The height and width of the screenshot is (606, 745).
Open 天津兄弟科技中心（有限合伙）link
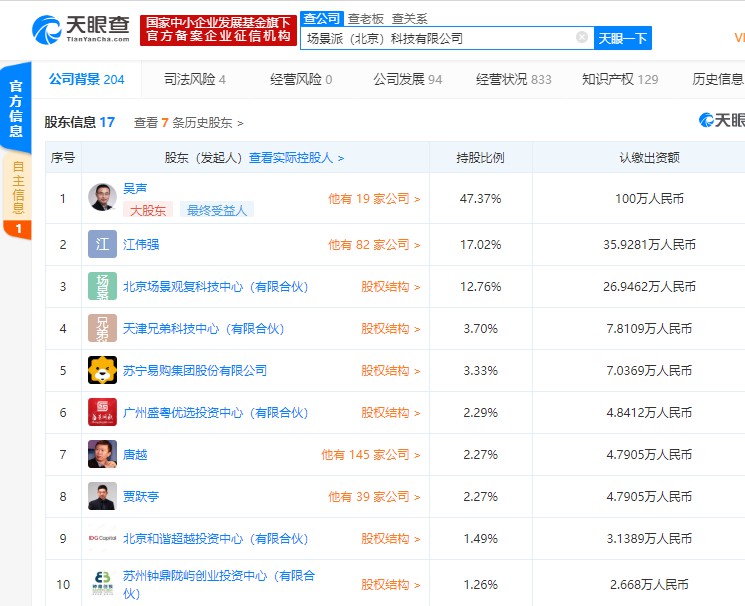[203, 328]
